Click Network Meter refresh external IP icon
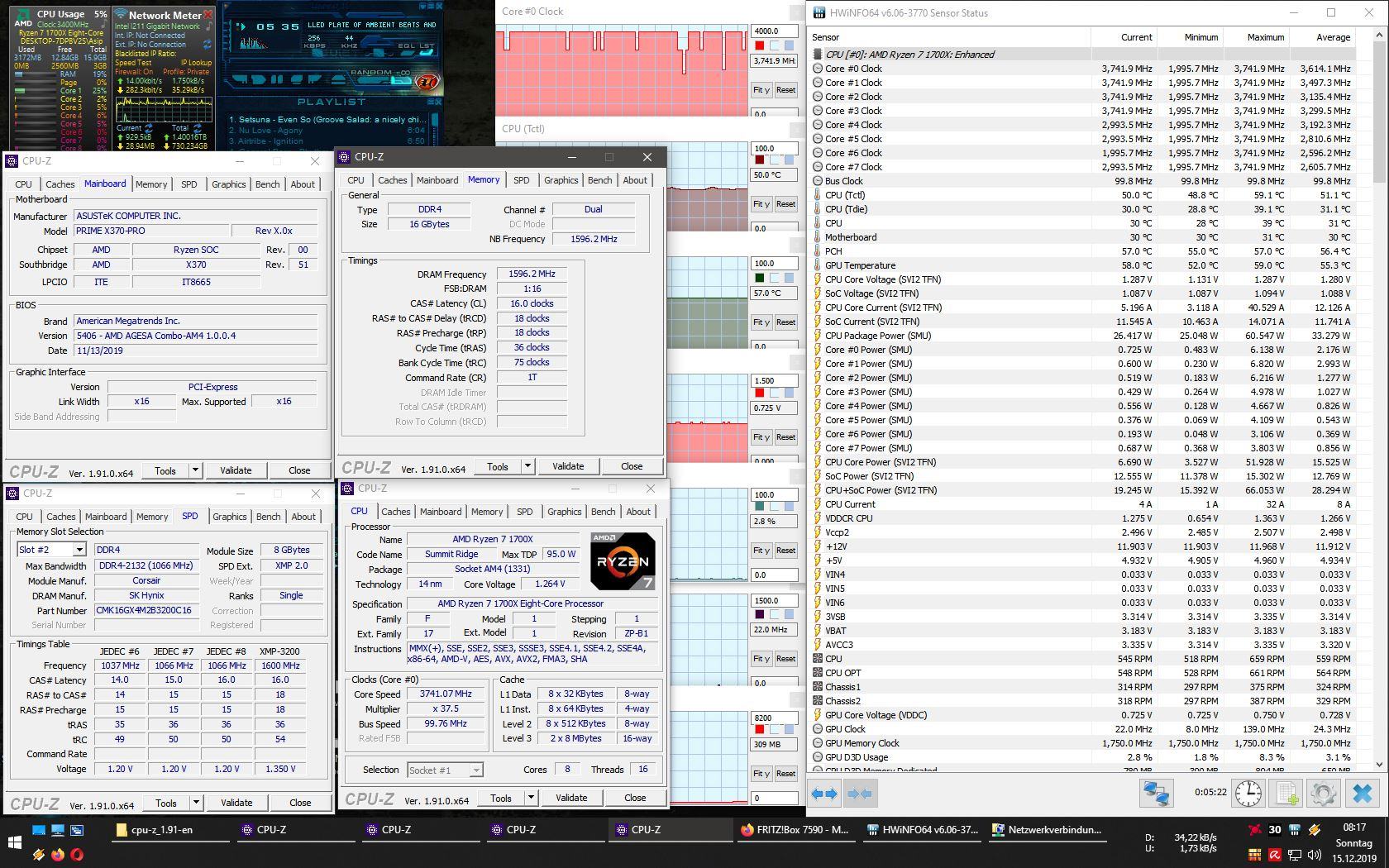Viewport: 1389px width, 868px height. point(208,44)
